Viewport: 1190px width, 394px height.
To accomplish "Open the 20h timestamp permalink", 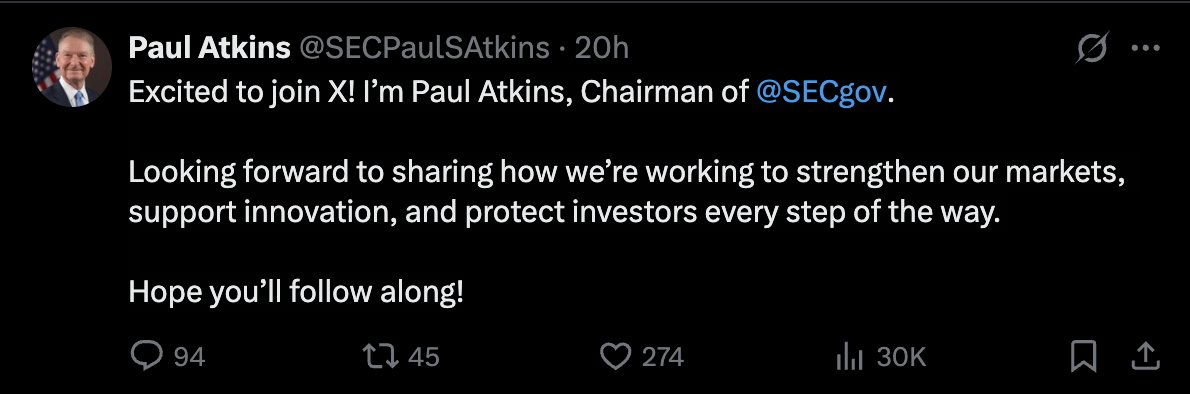I will (602, 49).
